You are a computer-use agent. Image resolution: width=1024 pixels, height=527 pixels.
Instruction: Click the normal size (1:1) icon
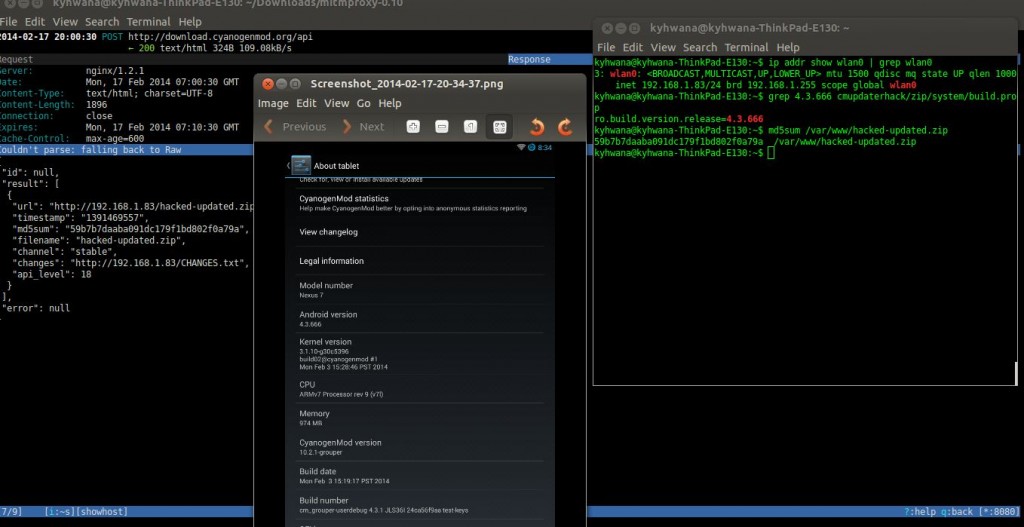pos(470,127)
